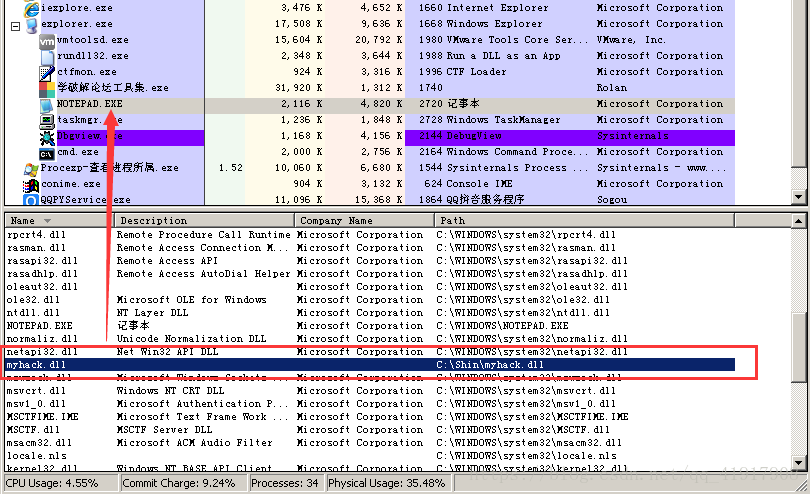Image resolution: width=810 pixels, height=494 pixels.
Task: Click the ctfmon.exe pen icon
Action: (47, 72)
